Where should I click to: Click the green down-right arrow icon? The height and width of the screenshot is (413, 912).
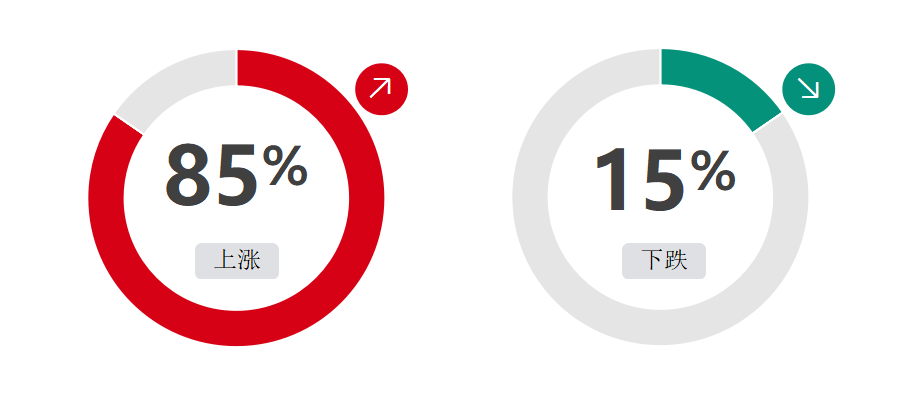coord(808,88)
